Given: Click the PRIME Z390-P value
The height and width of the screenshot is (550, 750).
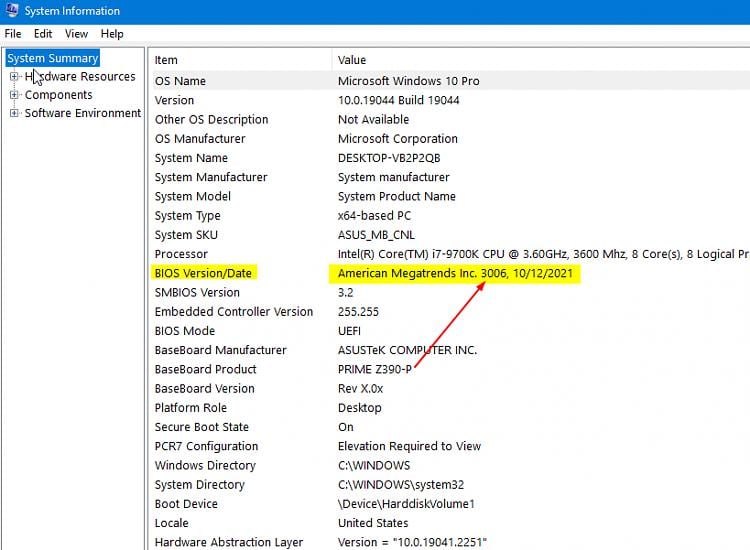Looking at the screenshot, I should click(375, 369).
